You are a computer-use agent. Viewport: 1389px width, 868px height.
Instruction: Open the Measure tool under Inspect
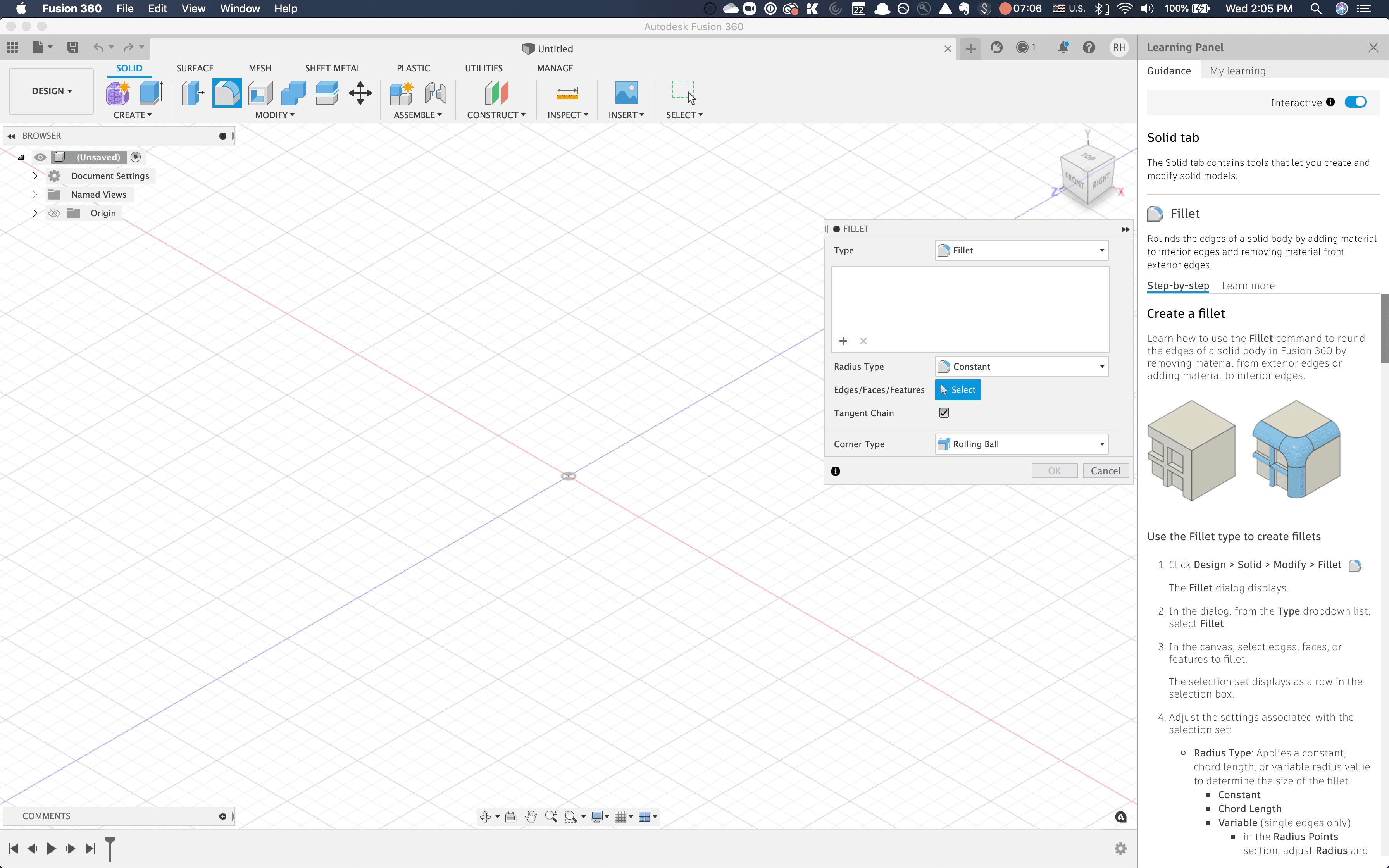tap(566, 93)
